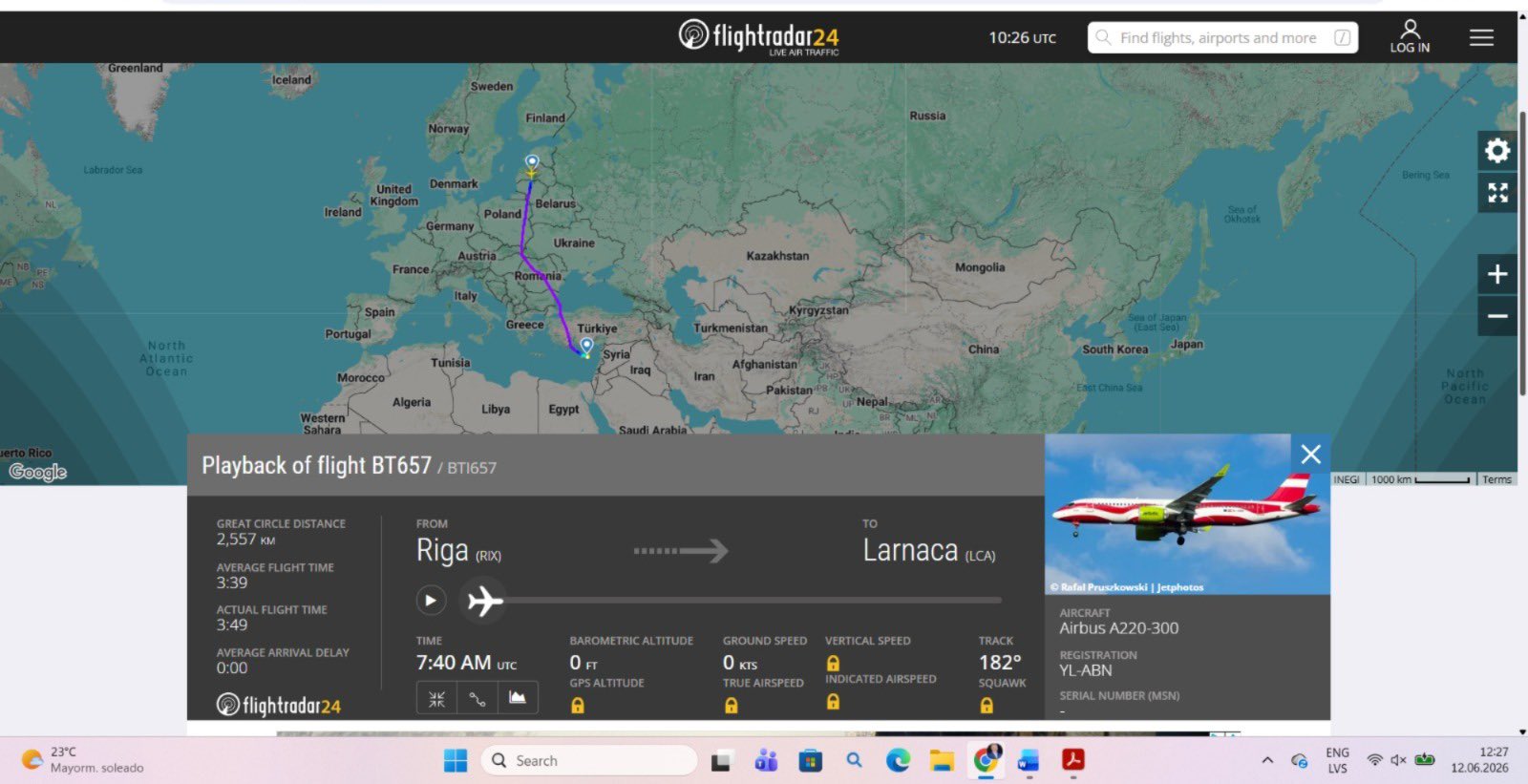The image size is (1528, 784).
Task: Click the true airspeed lock icon
Action: click(731, 706)
